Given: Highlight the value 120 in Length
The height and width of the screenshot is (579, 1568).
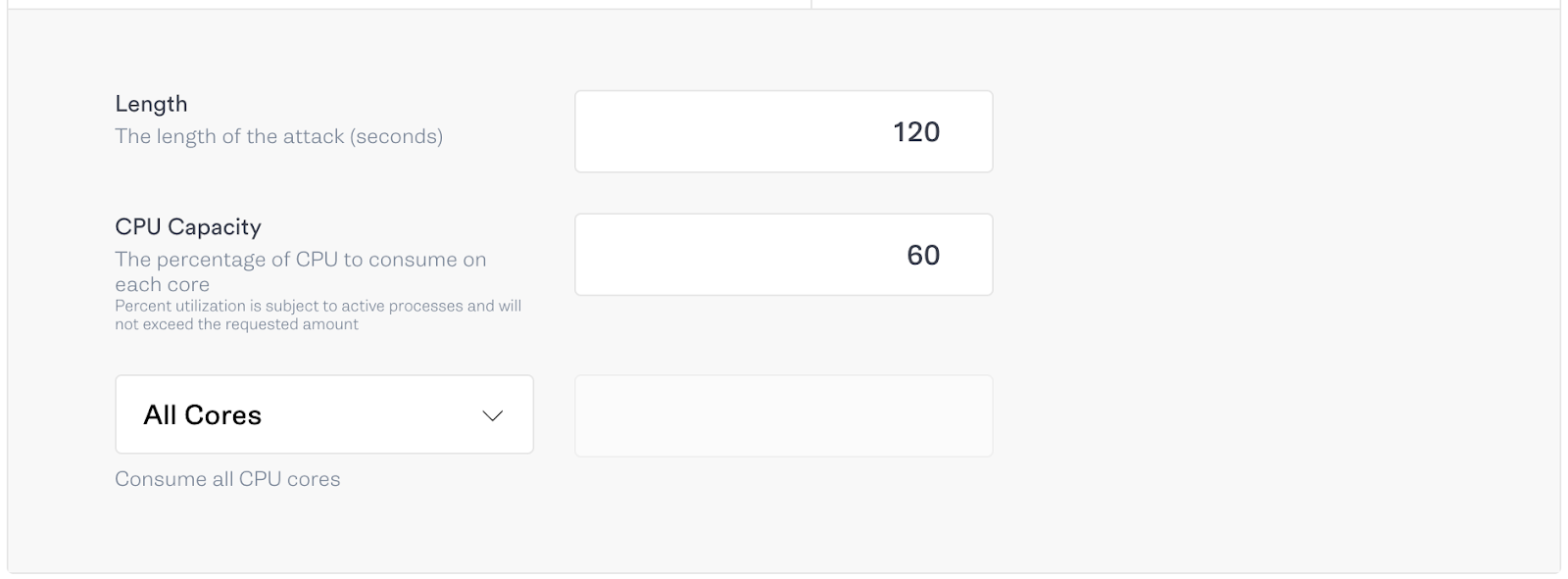Looking at the screenshot, I should click(917, 131).
